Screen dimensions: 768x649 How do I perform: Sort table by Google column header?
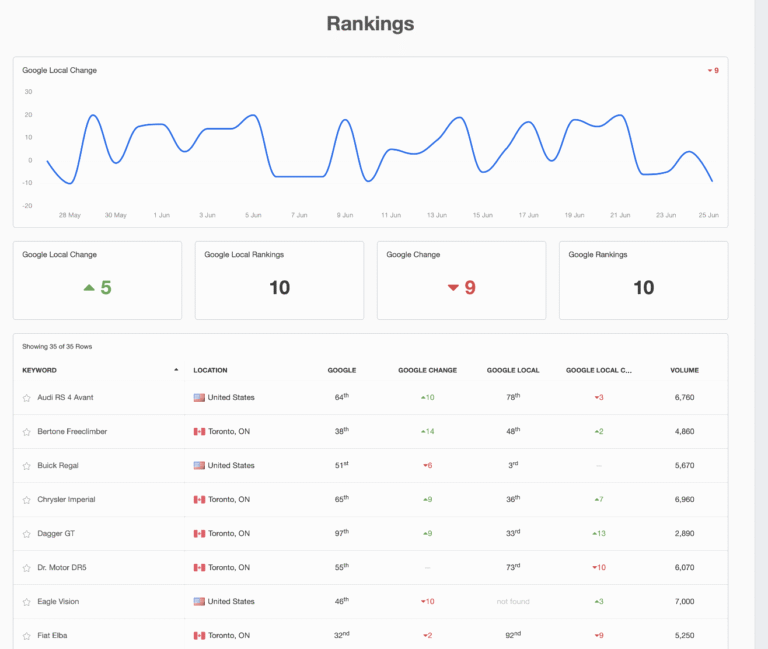(x=342, y=370)
